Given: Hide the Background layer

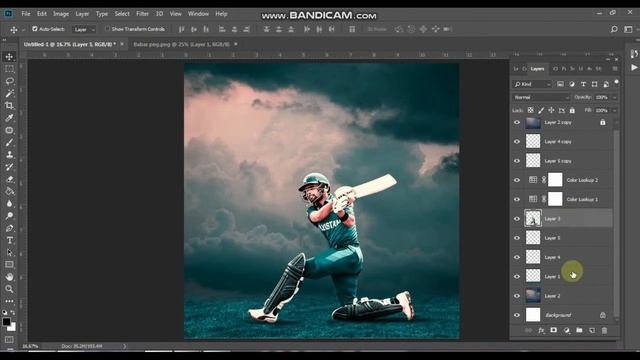Looking at the screenshot, I should point(517,315).
